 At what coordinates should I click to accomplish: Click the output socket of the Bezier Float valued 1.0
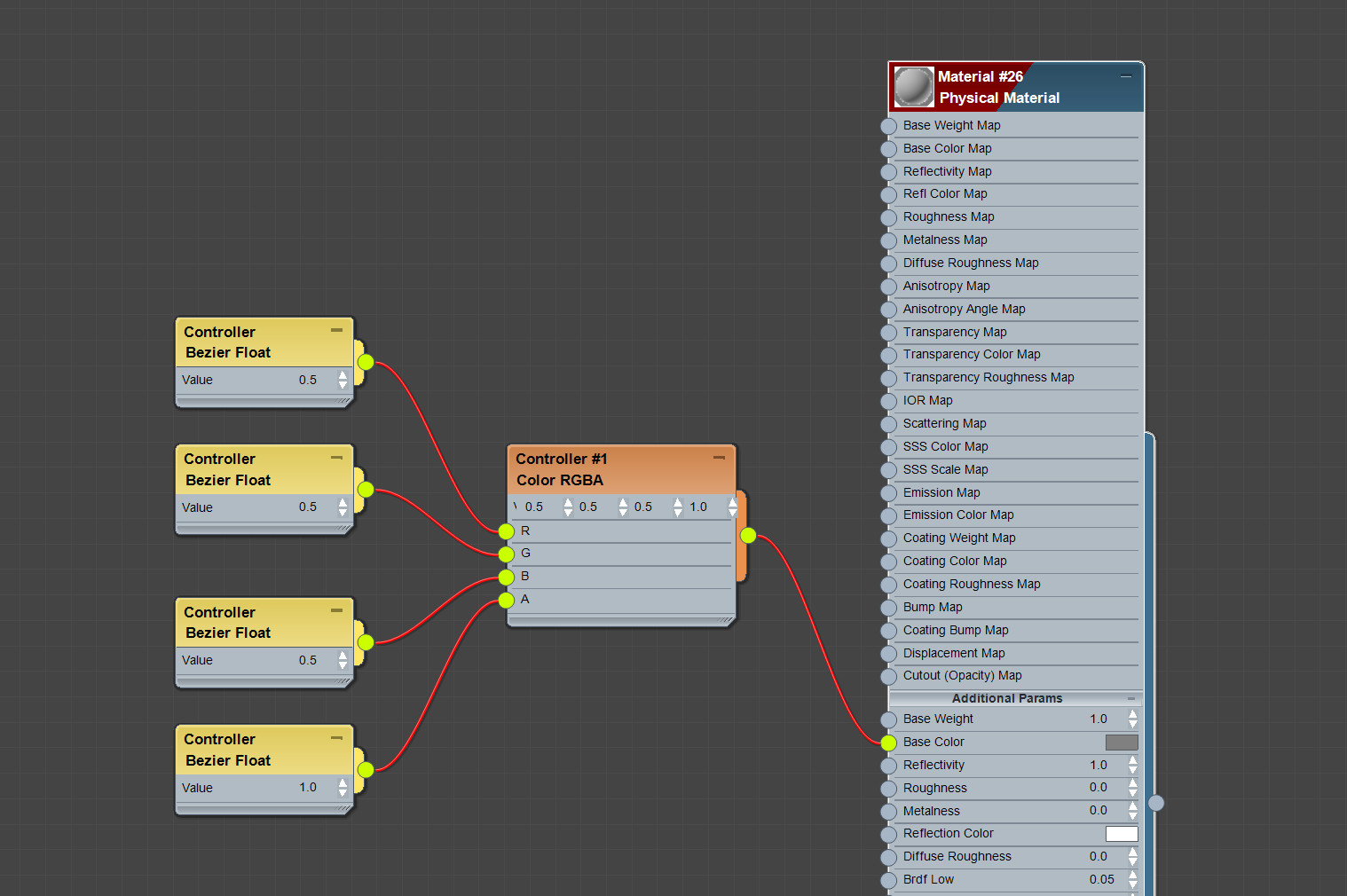[366, 770]
